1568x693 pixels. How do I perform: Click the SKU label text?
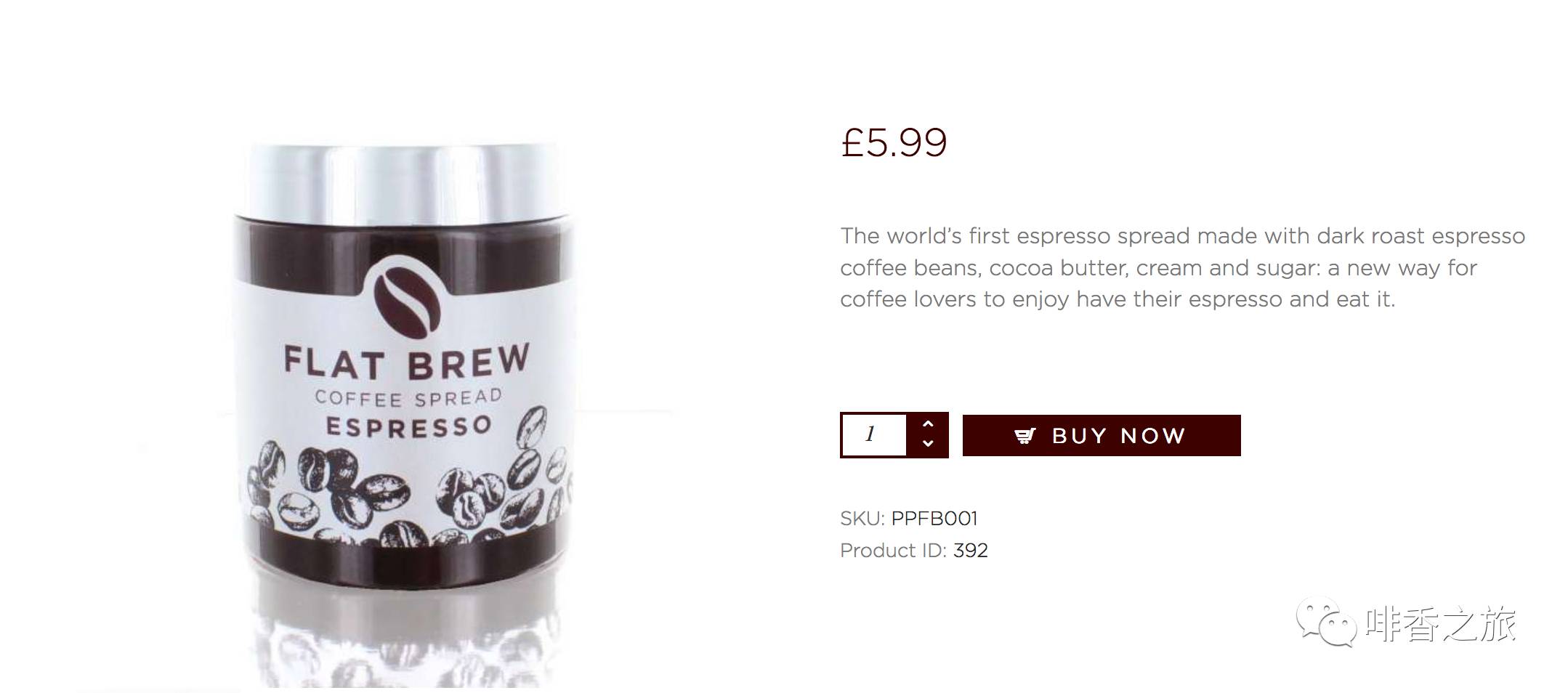[x=862, y=519]
